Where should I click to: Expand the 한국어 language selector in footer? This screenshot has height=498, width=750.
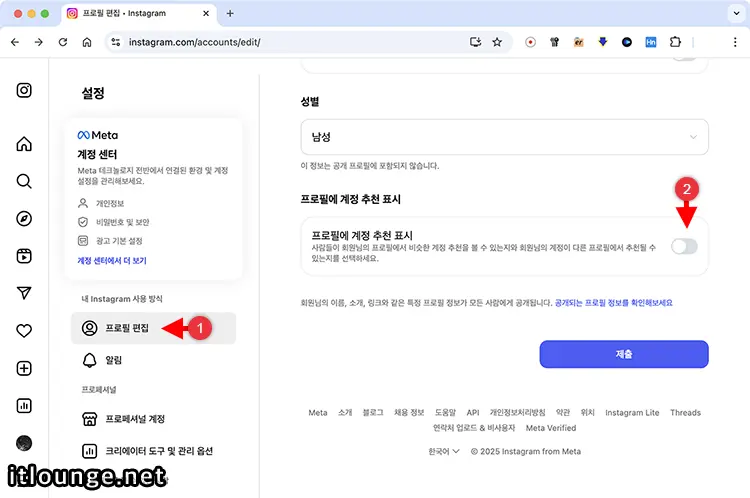click(x=444, y=451)
